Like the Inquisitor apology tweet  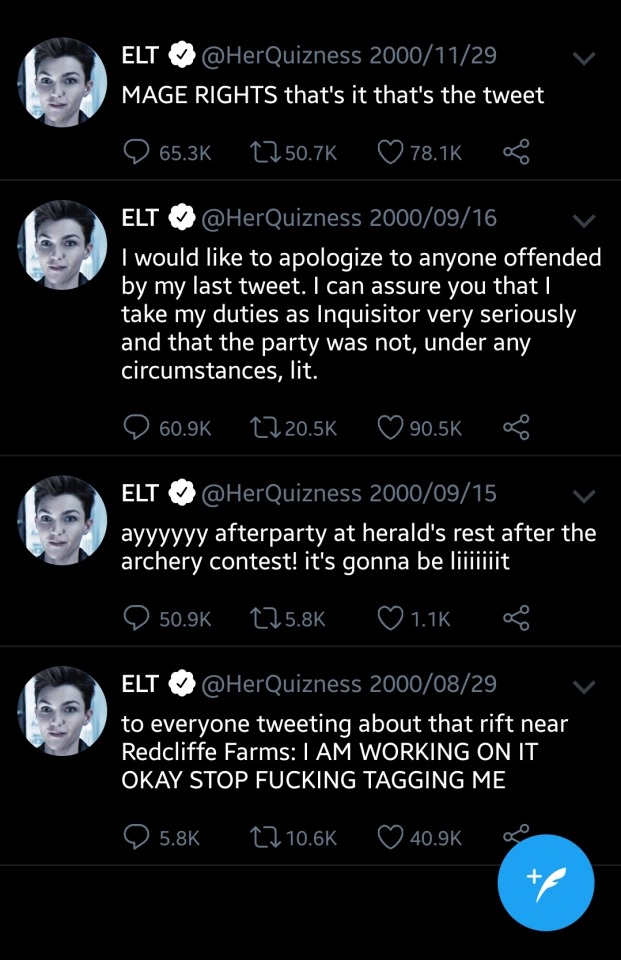click(x=390, y=427)
